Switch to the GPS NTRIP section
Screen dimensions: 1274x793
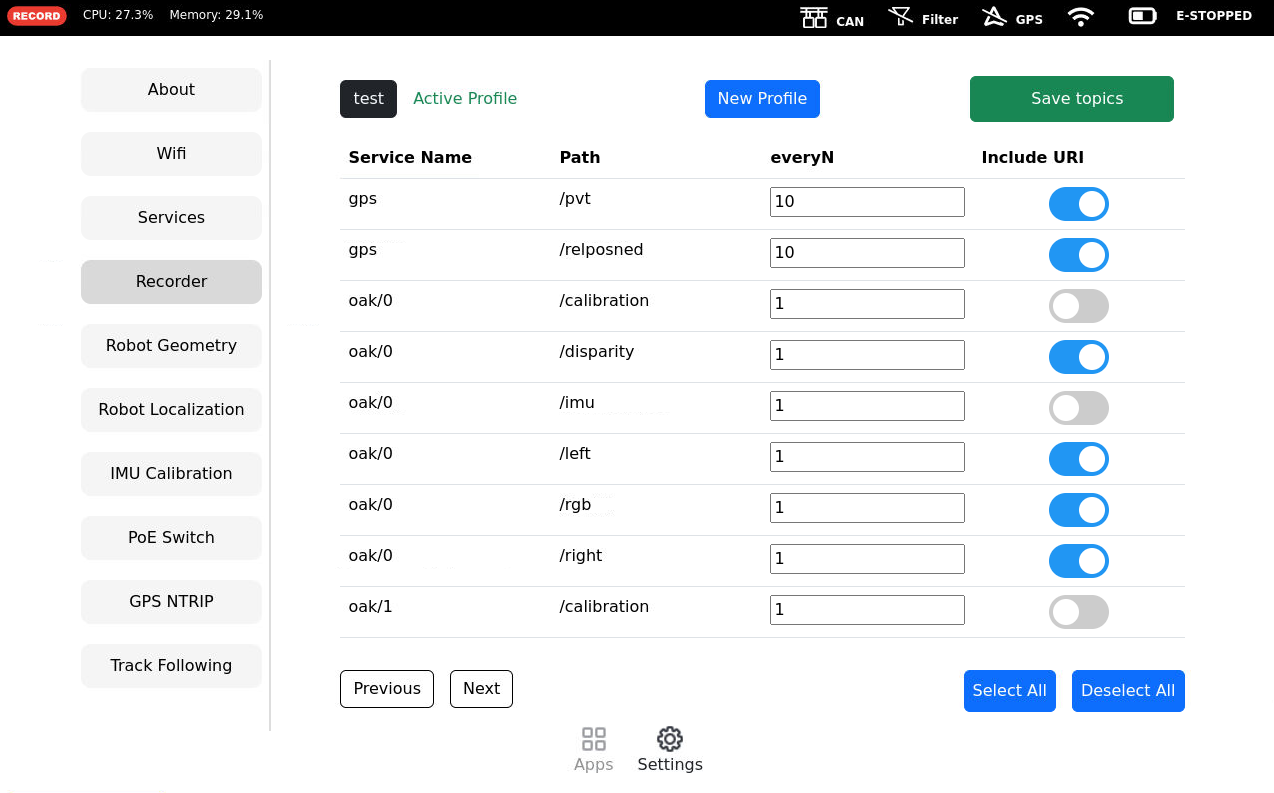point(171,602)
